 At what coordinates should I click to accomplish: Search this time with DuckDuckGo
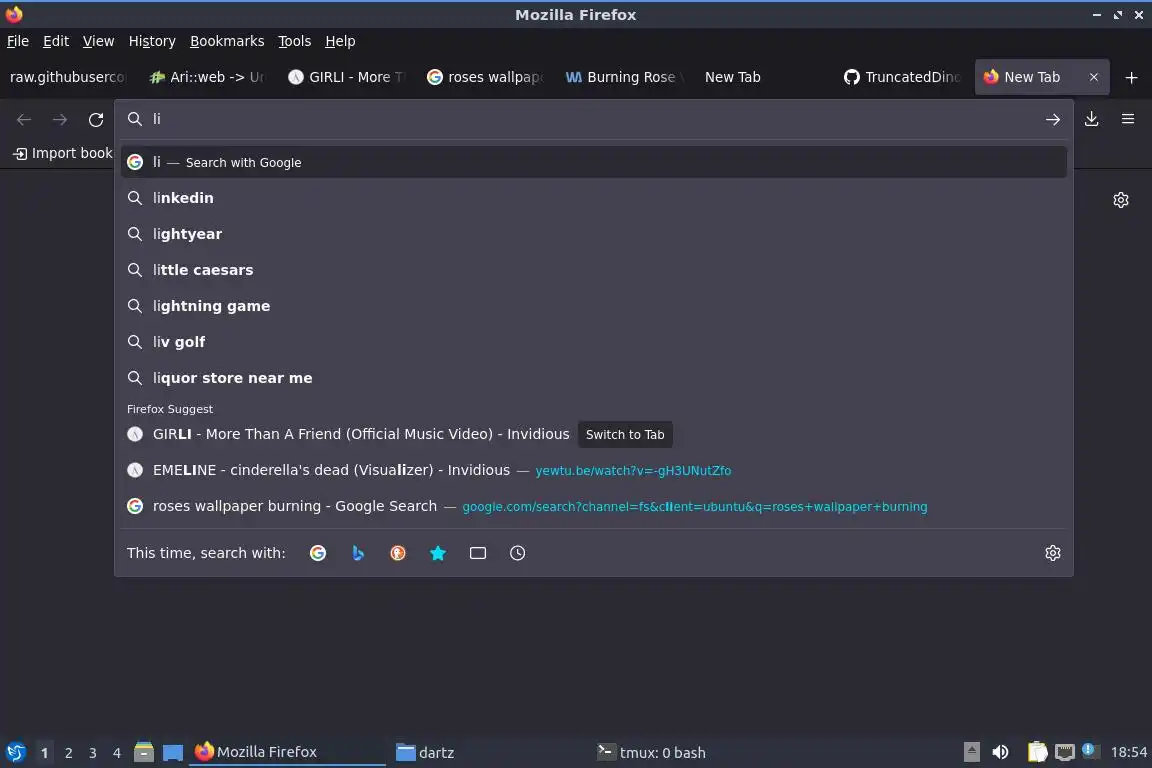click(x=397, y=553)
